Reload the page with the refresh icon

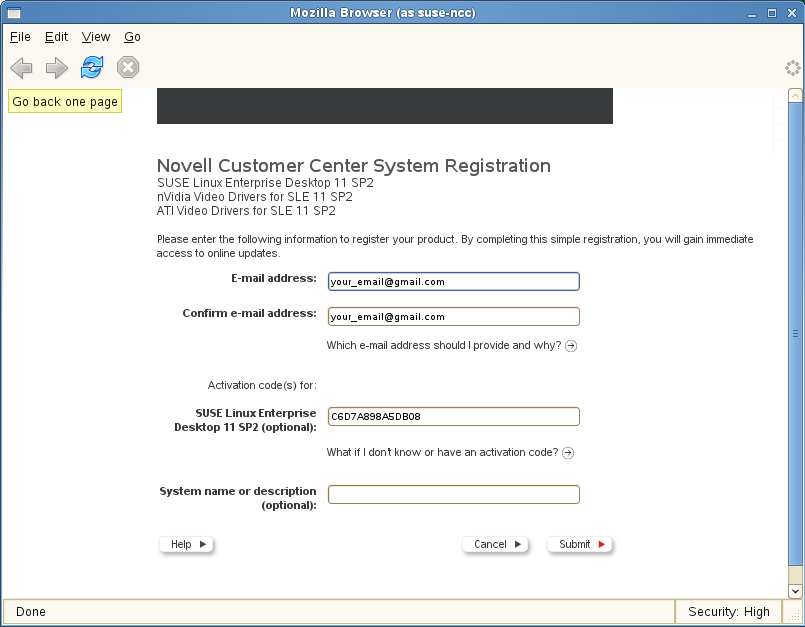[92, 67]
